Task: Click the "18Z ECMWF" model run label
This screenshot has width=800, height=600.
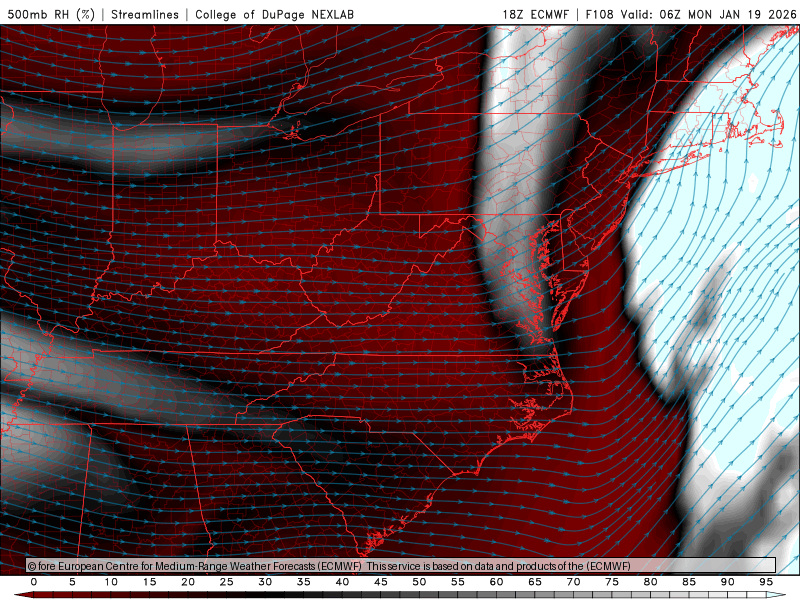Action: pyautogui.click(x=536, y=14)
